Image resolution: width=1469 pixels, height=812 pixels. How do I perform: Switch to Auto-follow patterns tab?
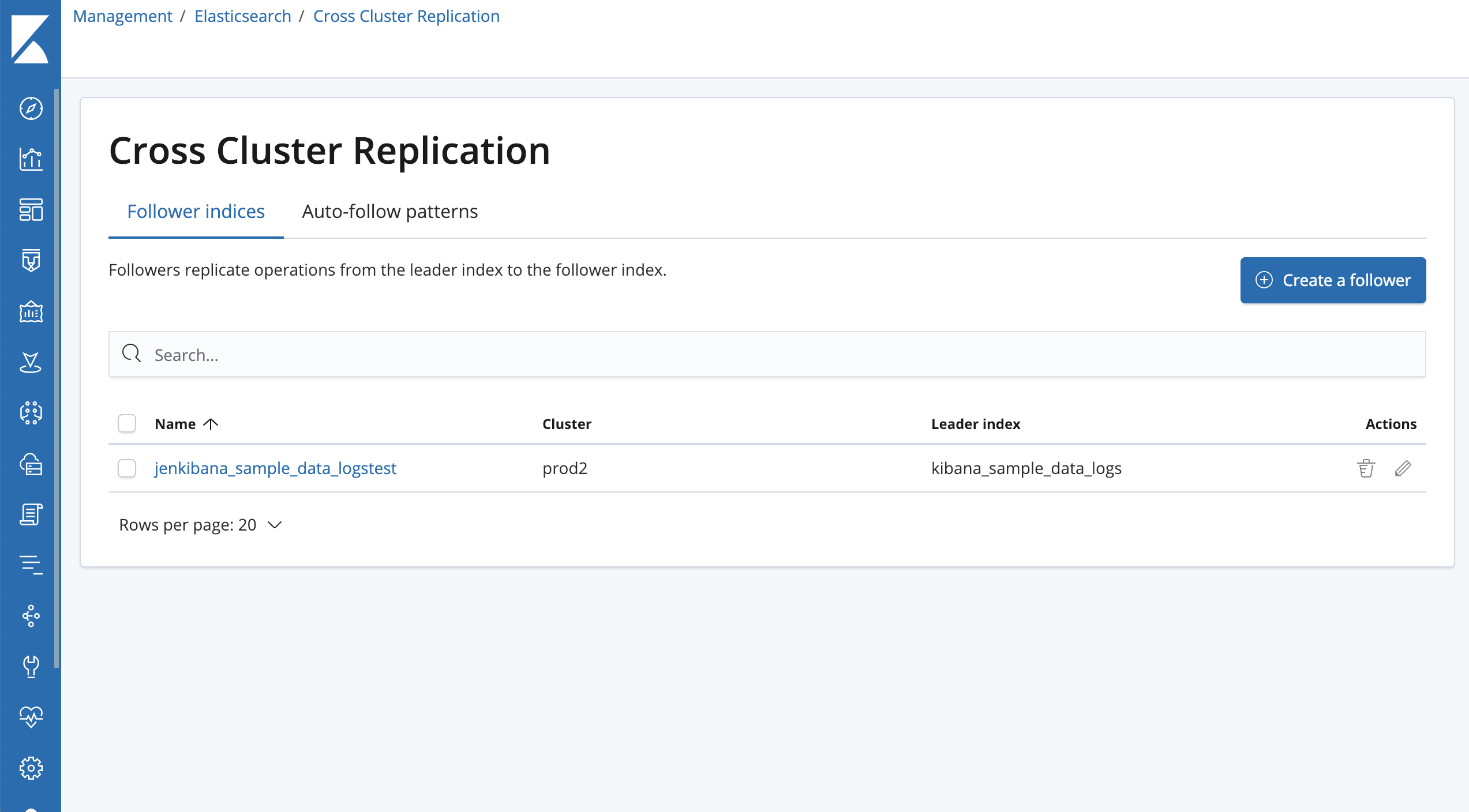point(389,212)
